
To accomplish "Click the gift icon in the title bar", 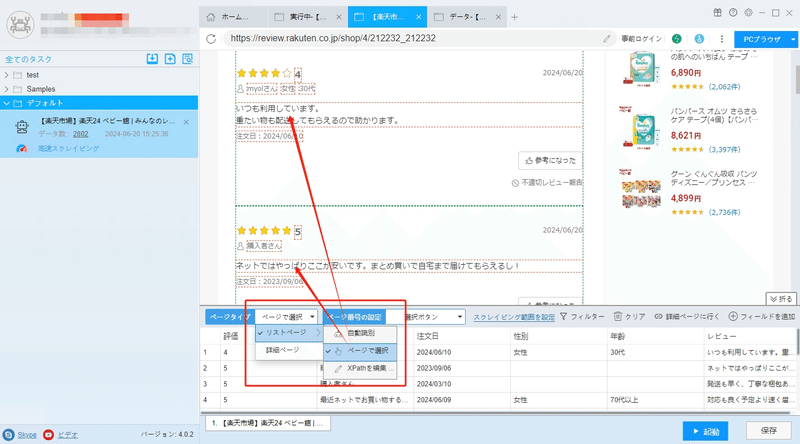I will 717,13.
